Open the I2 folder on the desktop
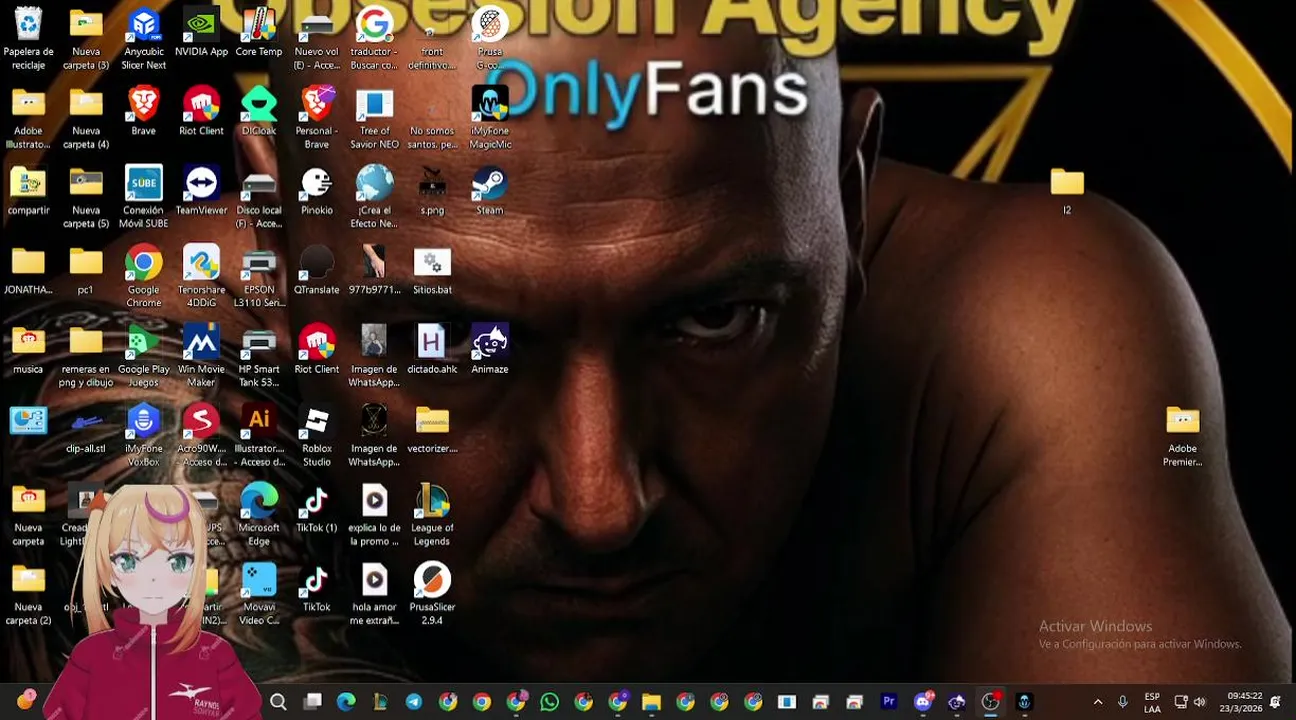This screenshot has width=1296, height=720. [1067, 191]
